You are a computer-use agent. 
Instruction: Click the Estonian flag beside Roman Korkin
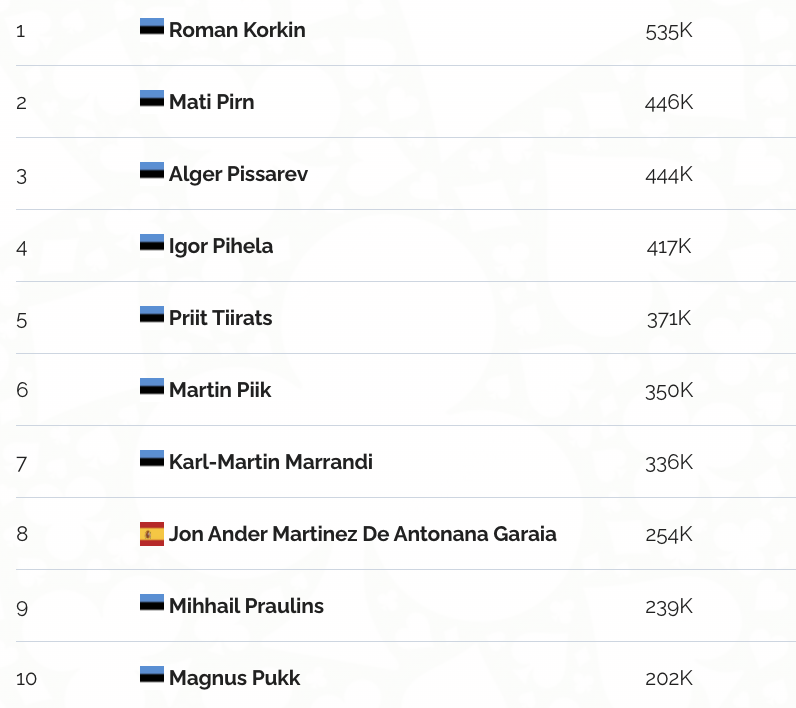(152, 27)
